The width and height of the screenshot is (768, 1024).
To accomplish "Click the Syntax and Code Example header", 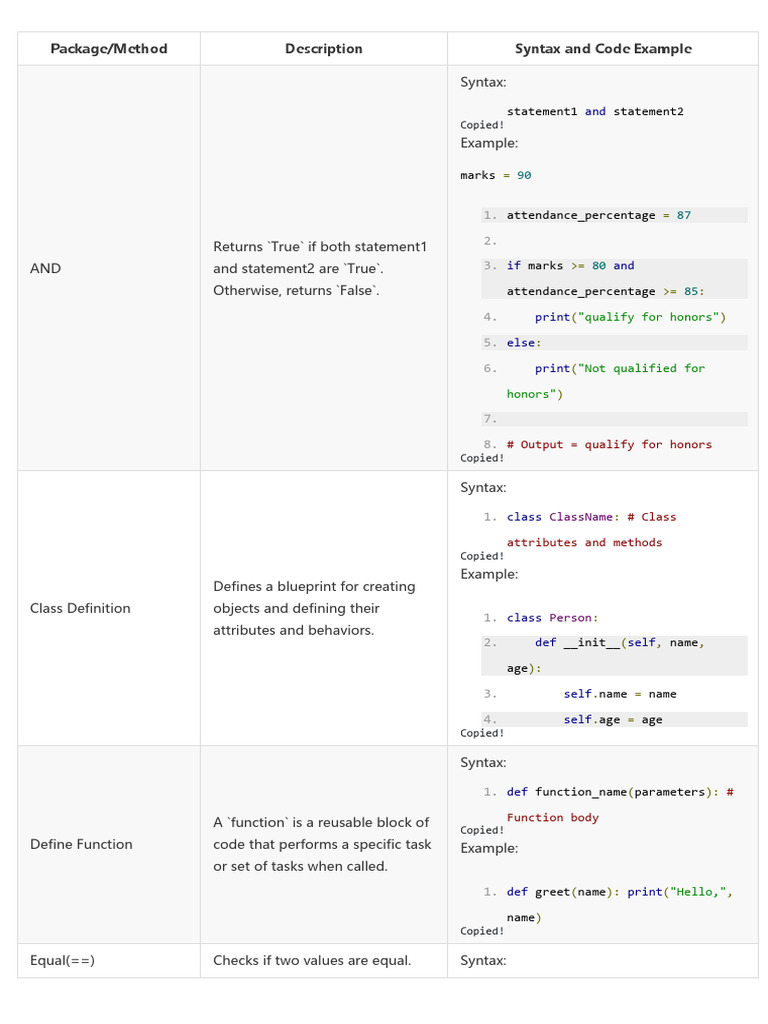I will (603, 49).
